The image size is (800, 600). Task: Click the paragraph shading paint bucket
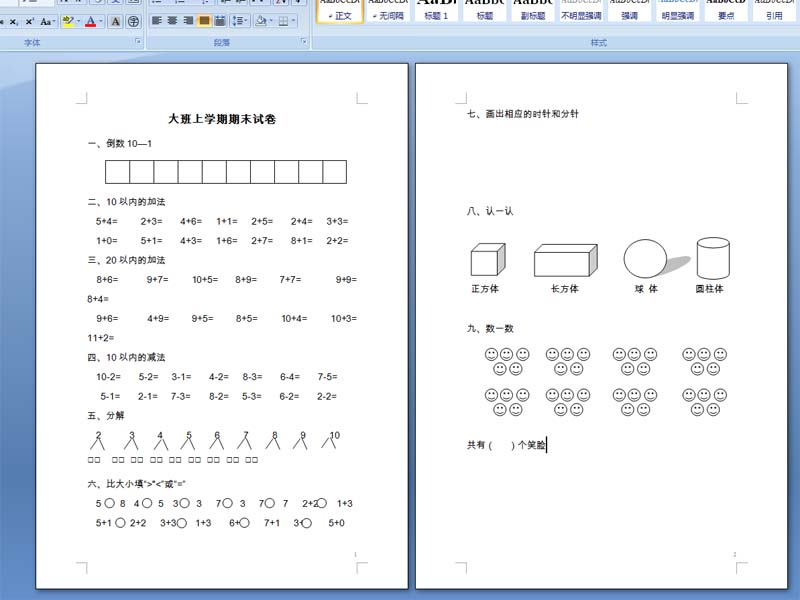pyautogui.click(x=261, y=21)
